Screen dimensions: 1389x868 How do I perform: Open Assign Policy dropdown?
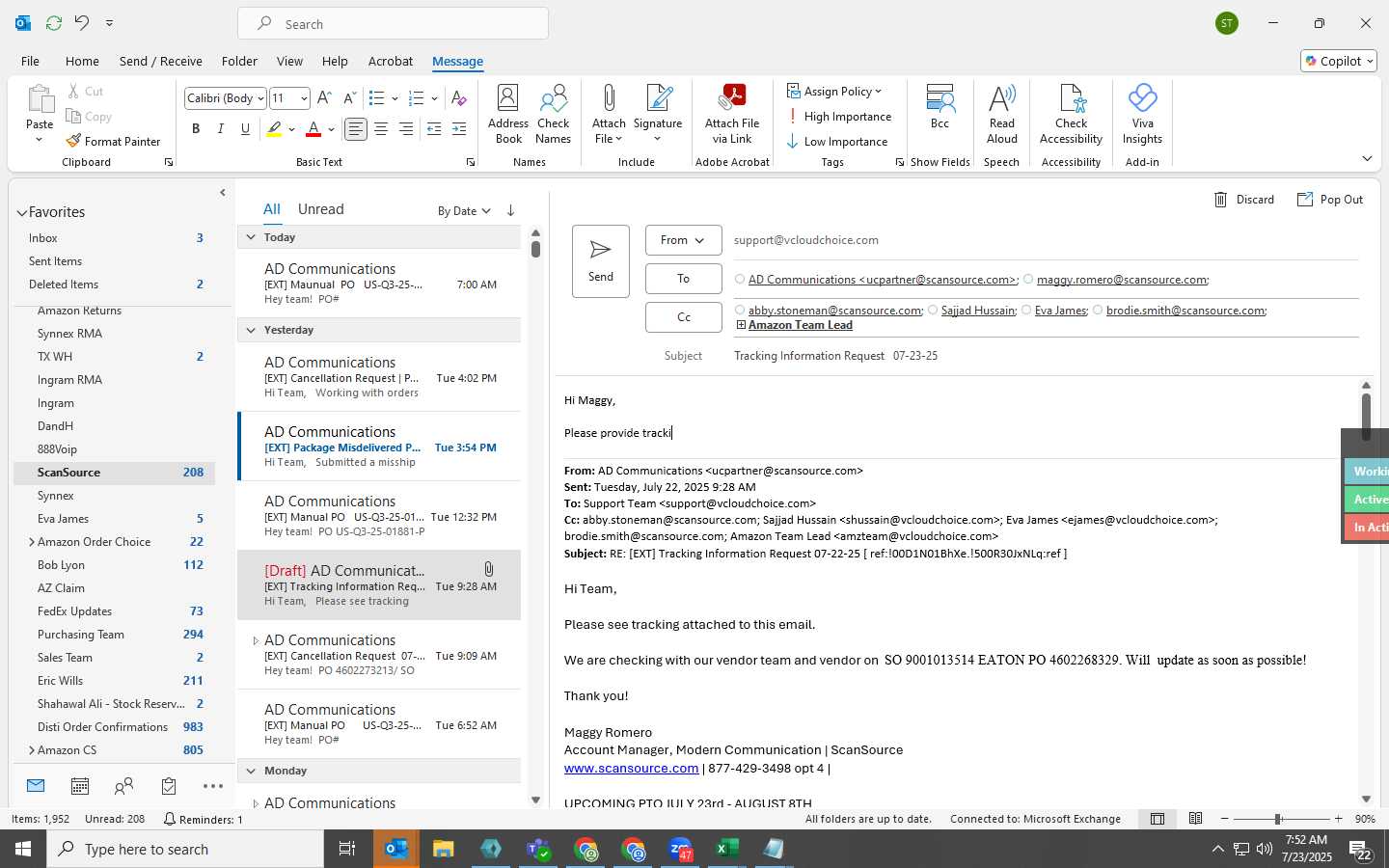(x=834, y=91)
